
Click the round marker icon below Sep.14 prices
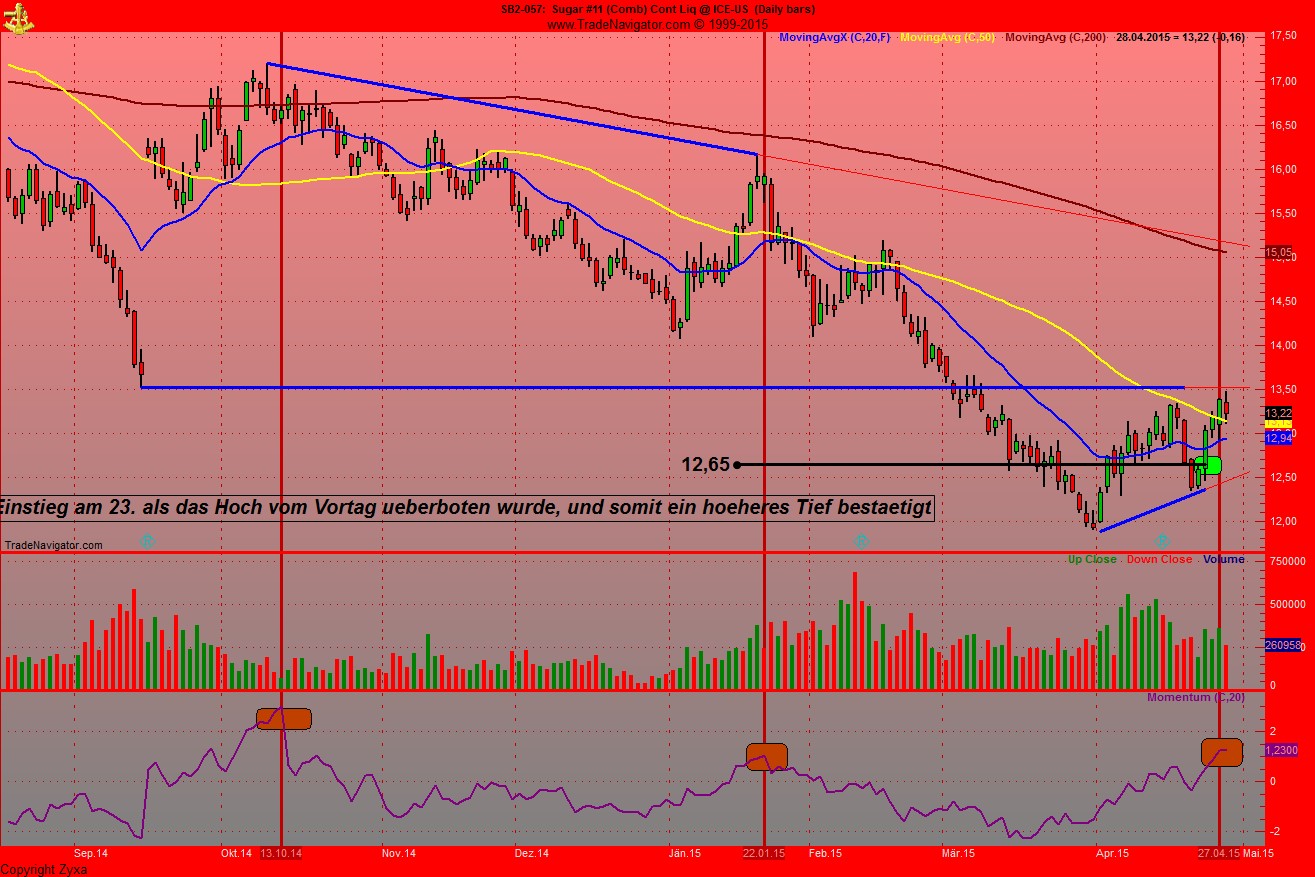147,540
